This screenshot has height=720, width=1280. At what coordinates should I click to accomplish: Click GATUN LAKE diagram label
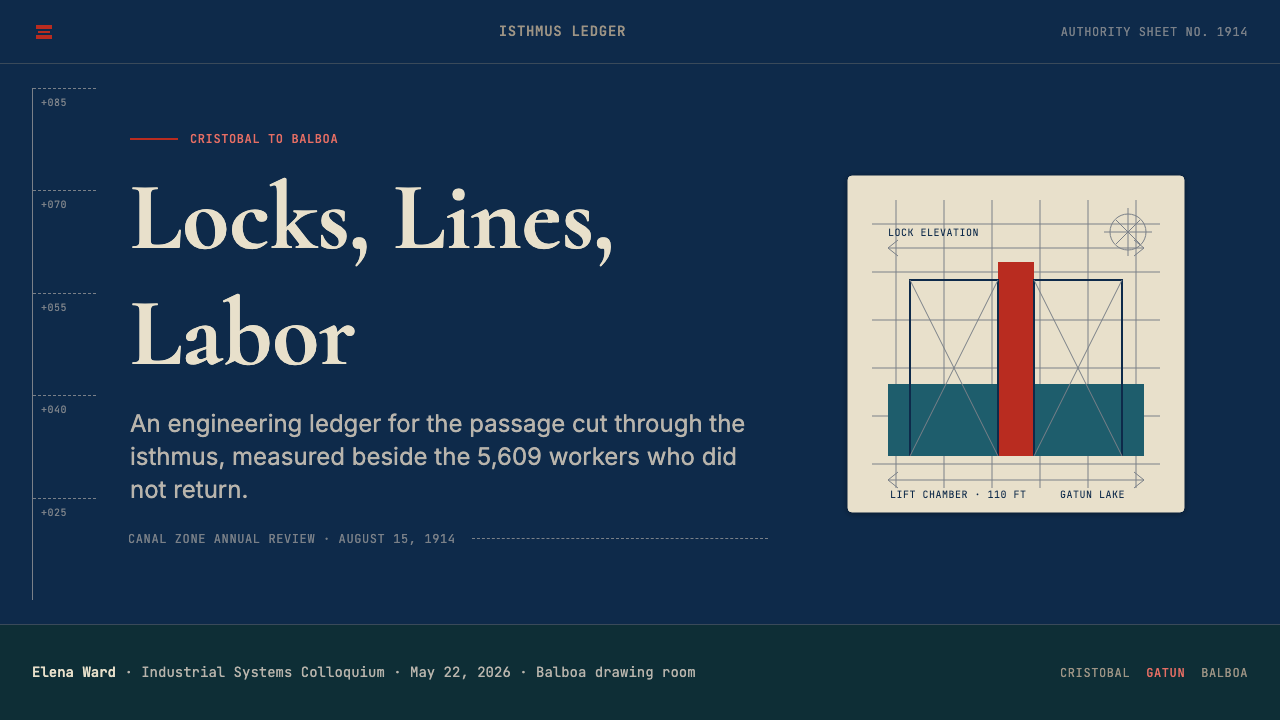[x=1092, y=495]
